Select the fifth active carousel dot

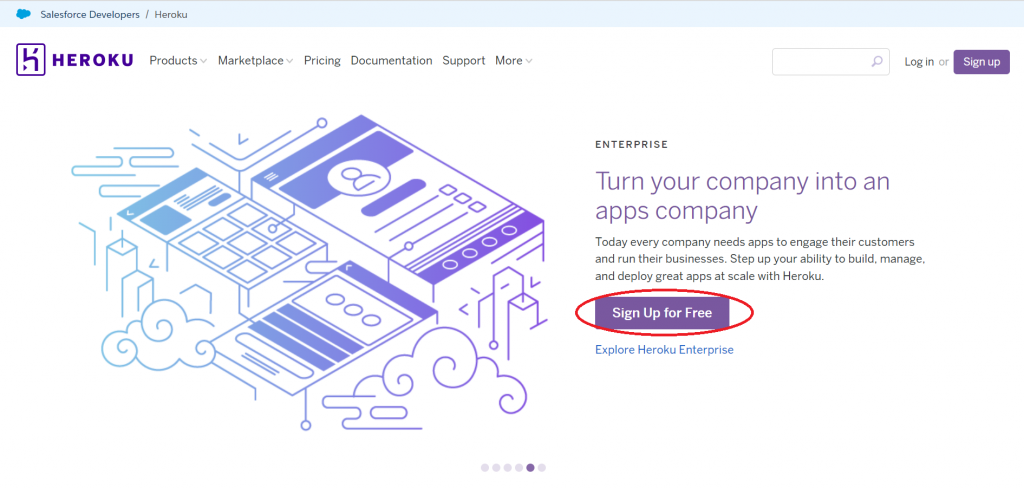530,468
